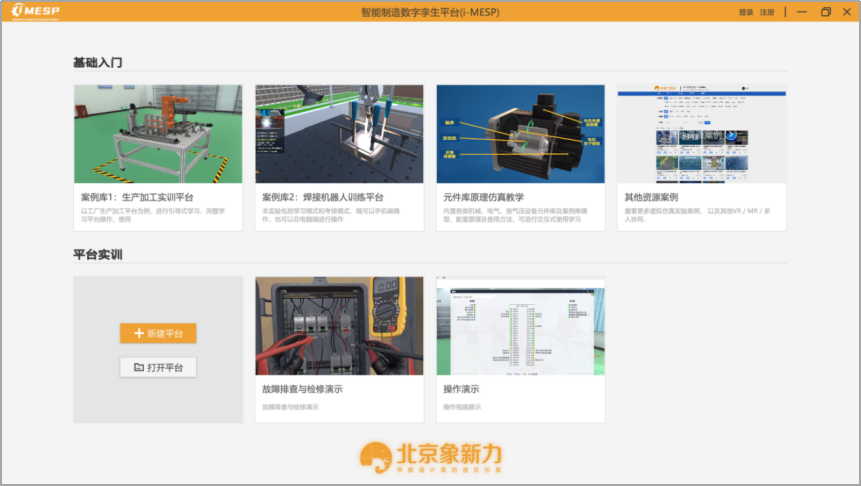Screen dimensions: 861x486
Task: Click the 北京象新力 elephant logo
Action: pos(375,456)
